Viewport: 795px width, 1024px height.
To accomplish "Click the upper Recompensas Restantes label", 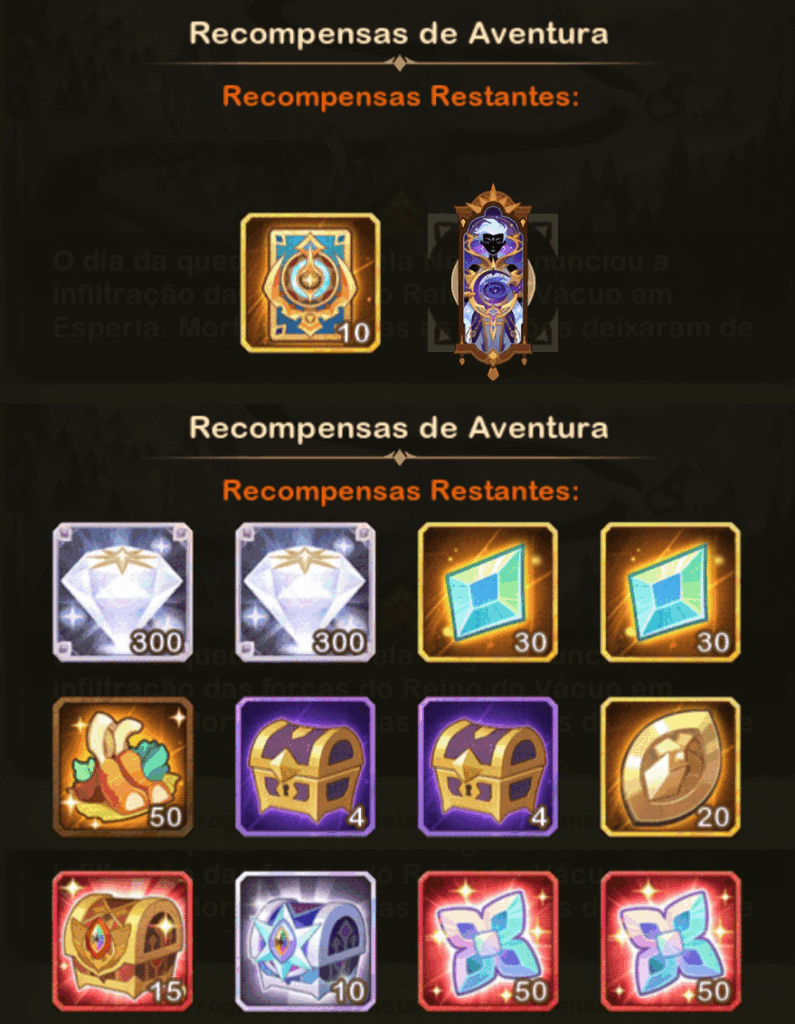I will pyautogui.click(x=400, y=97).
